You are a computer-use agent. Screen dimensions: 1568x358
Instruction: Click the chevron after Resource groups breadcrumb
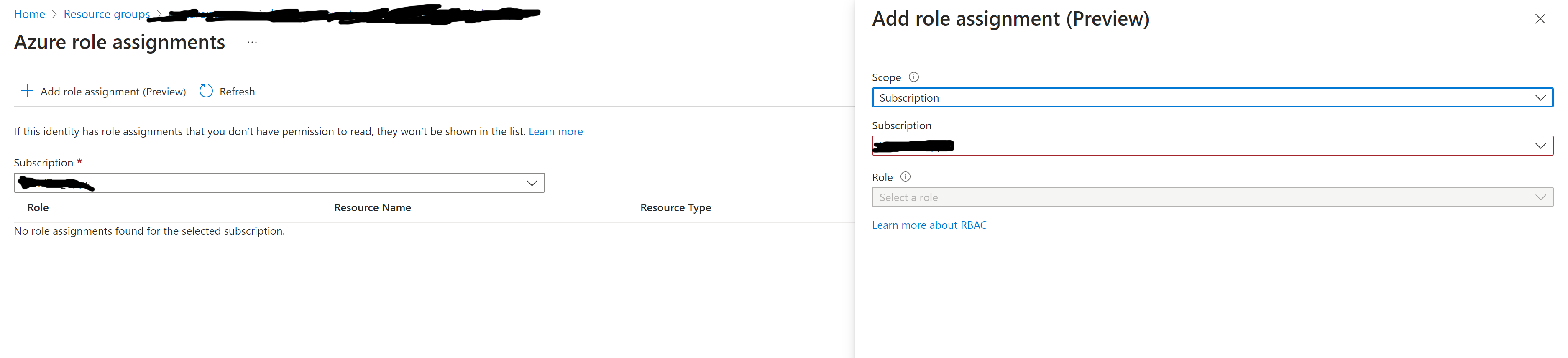pyautogui.click(x=159, y=14)
